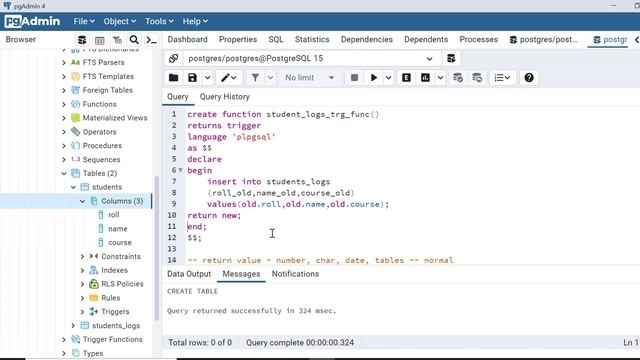This screenshot has width=640, height=360.
Task: Select the course column in tree
Action: coord(120,242)
